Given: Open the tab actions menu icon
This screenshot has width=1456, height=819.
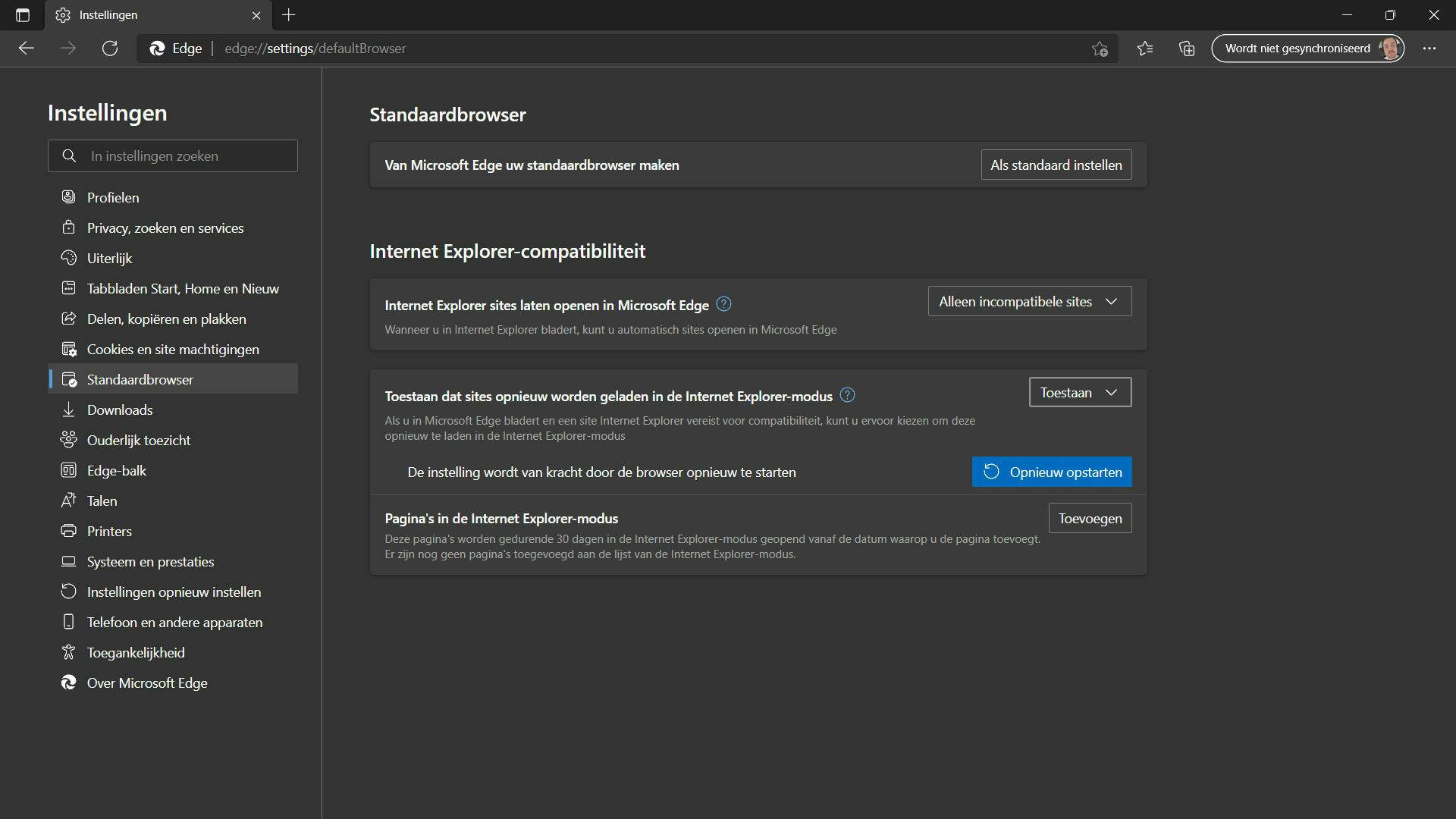Looking at the screenshot, I should (22, 14).
